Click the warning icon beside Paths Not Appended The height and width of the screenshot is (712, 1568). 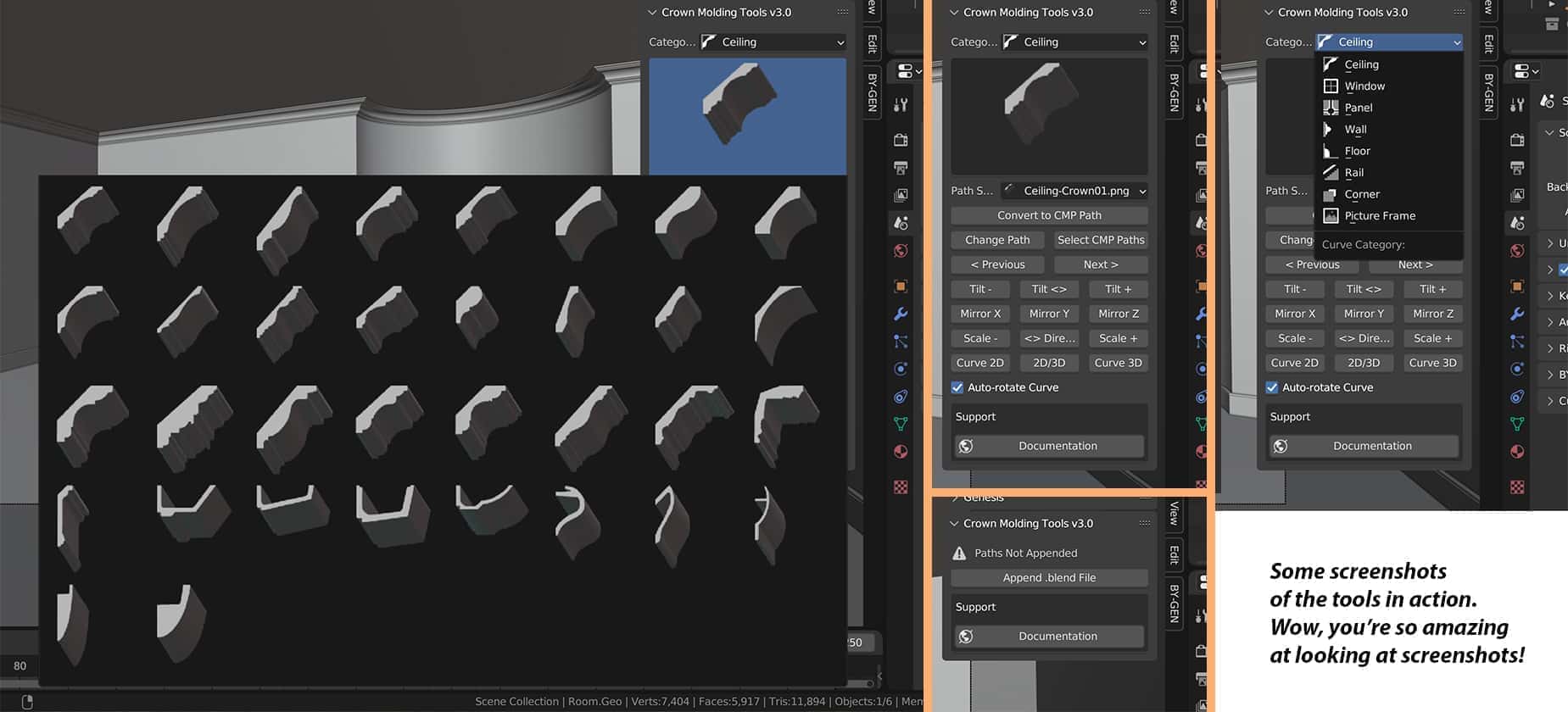tap(959, 553)
